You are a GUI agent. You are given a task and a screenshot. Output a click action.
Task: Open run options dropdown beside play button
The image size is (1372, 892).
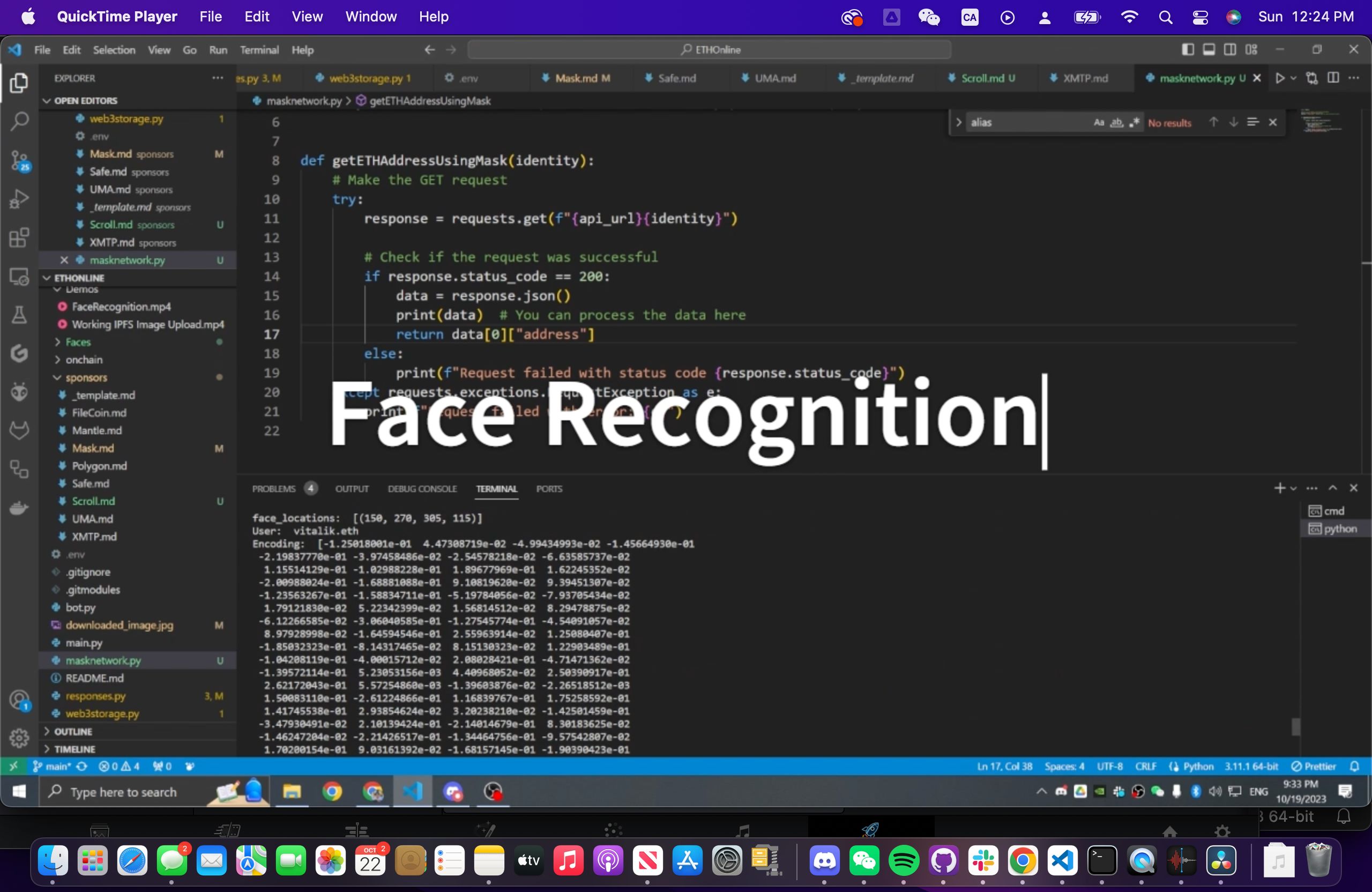[1293, 78]
